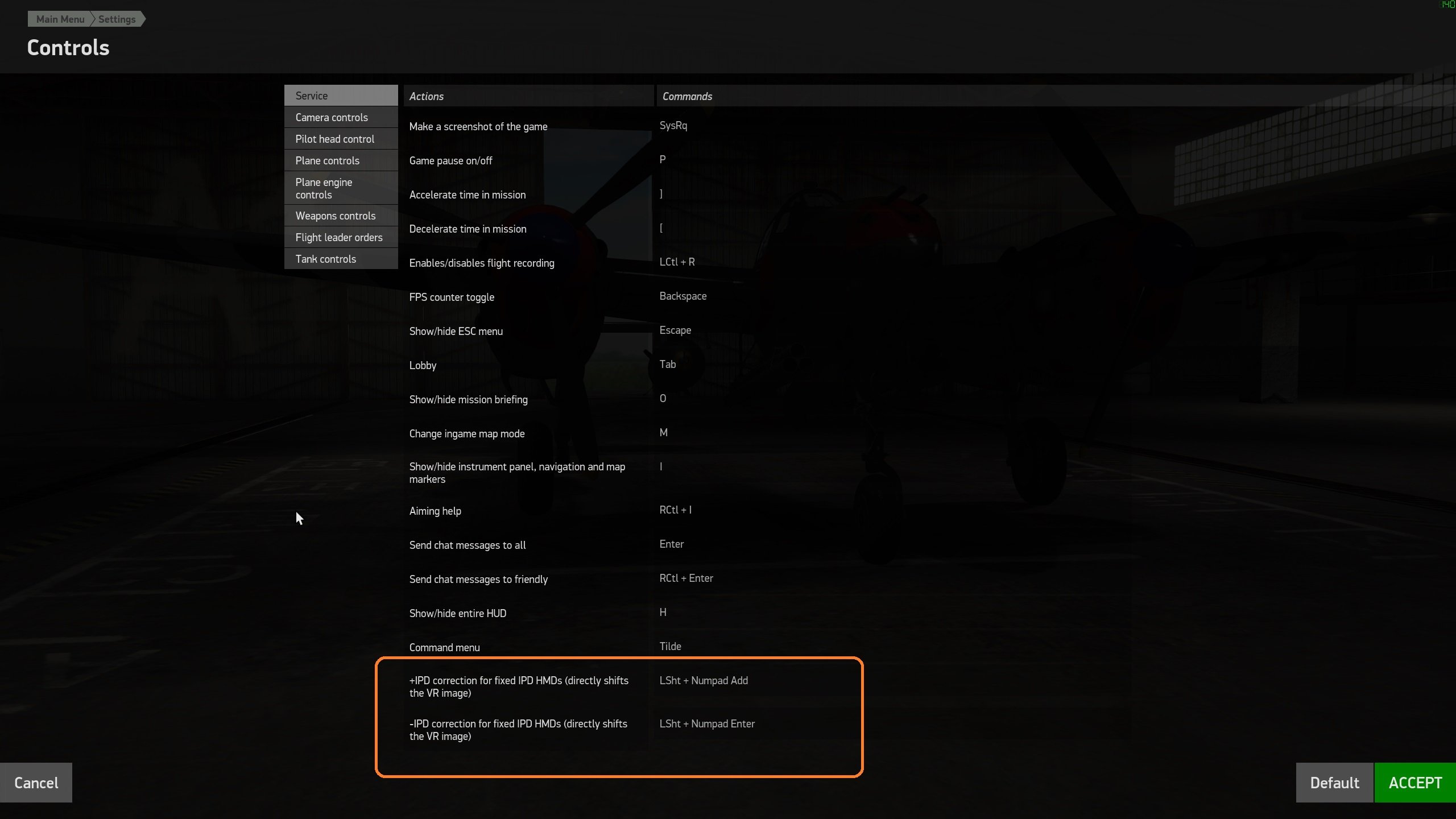Switch to Plane controls category

341,160
